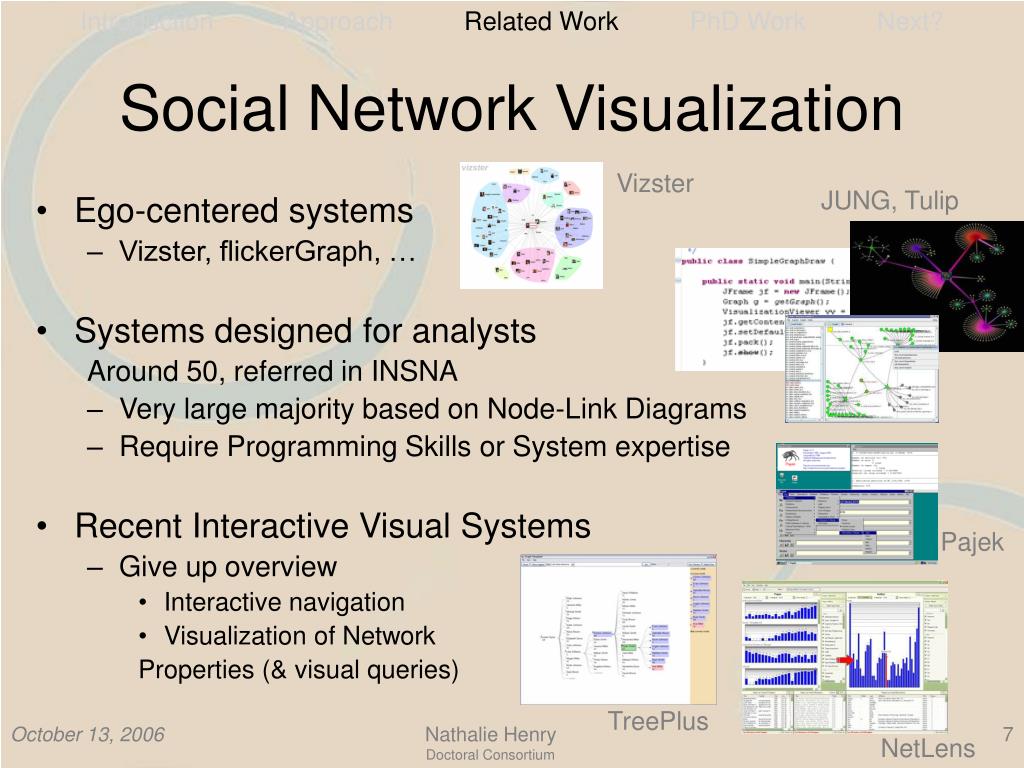Click the Nathalie Henry footer name
The height and width of the screenshot is (768, 1024).
coord(490,734)
